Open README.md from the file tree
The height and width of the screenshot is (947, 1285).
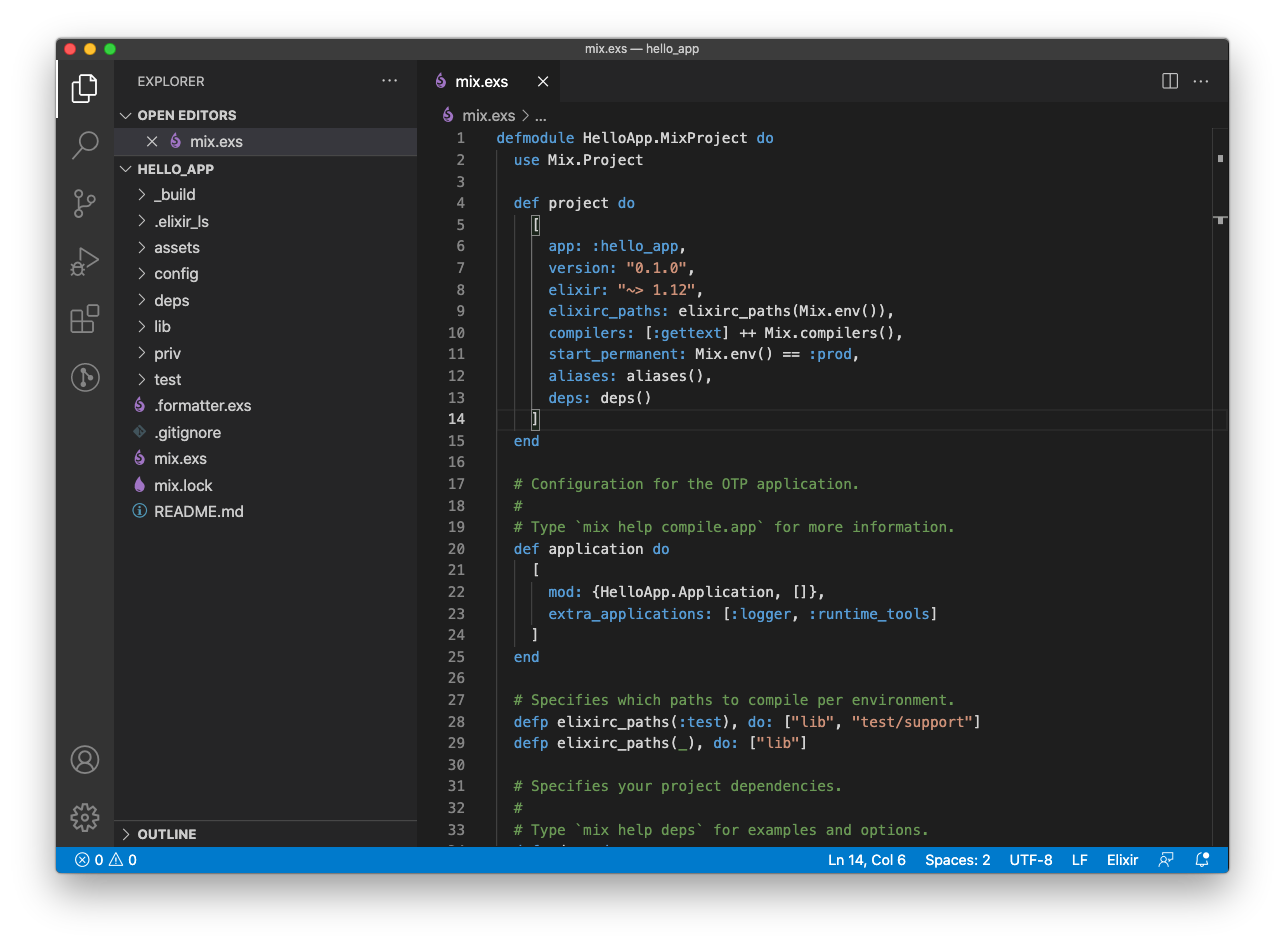[x=198, y=511]
